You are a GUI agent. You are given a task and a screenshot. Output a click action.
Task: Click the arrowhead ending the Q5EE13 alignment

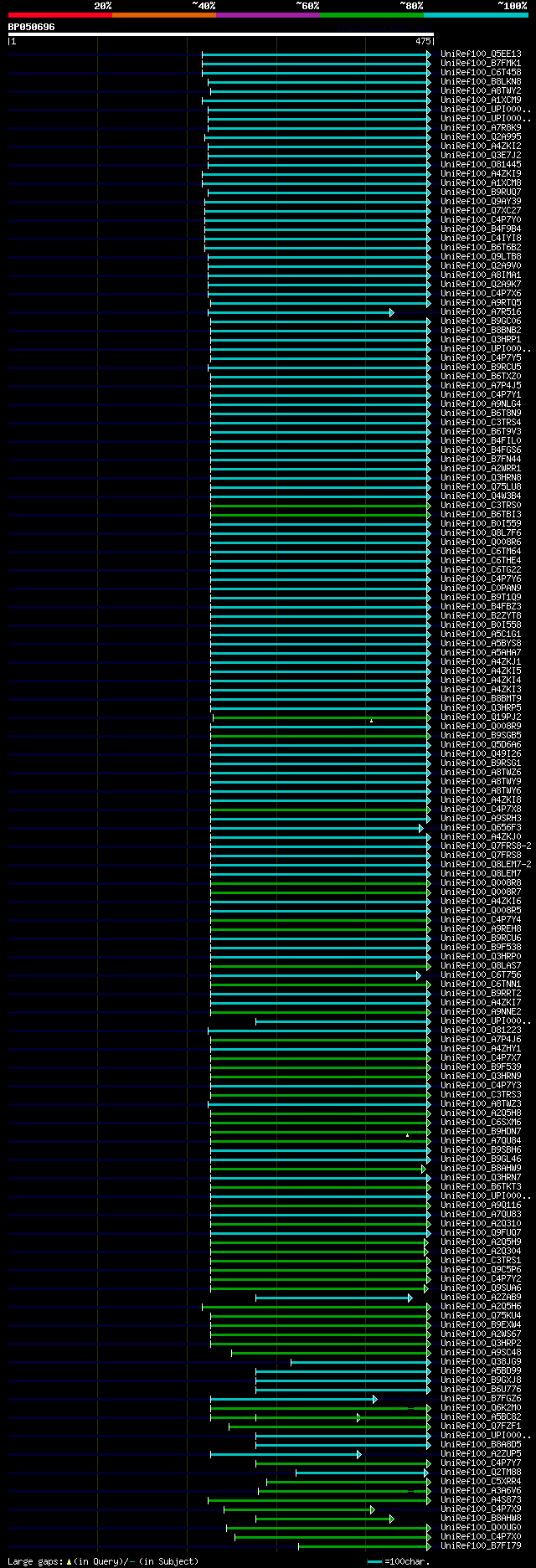tap(429, 54)
